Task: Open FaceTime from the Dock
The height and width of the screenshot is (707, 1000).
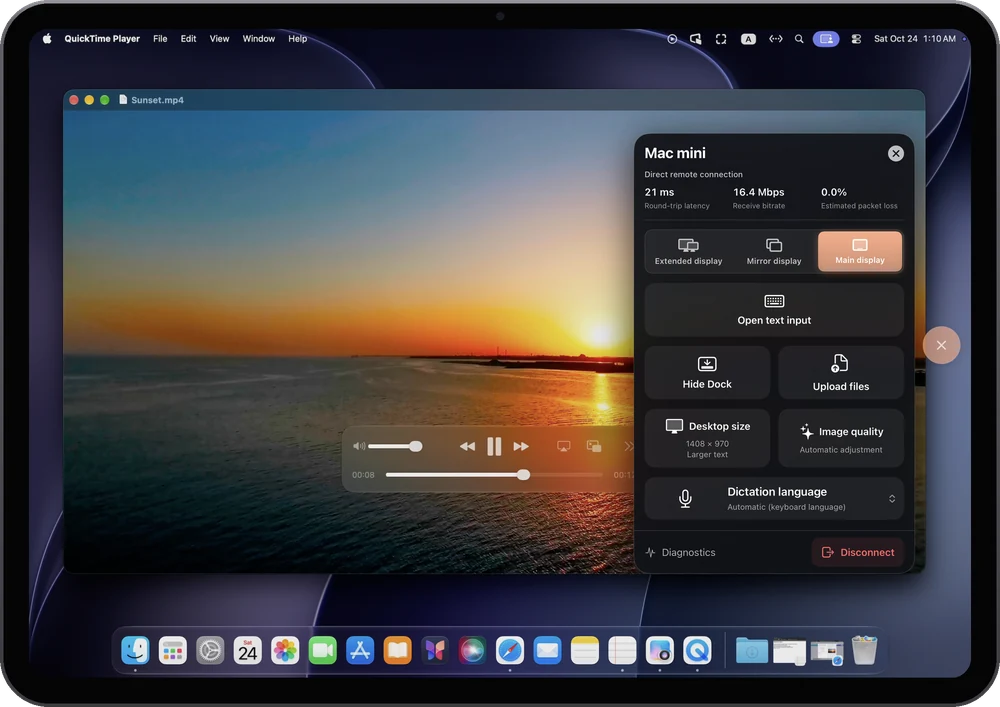Action: point(323,650)
